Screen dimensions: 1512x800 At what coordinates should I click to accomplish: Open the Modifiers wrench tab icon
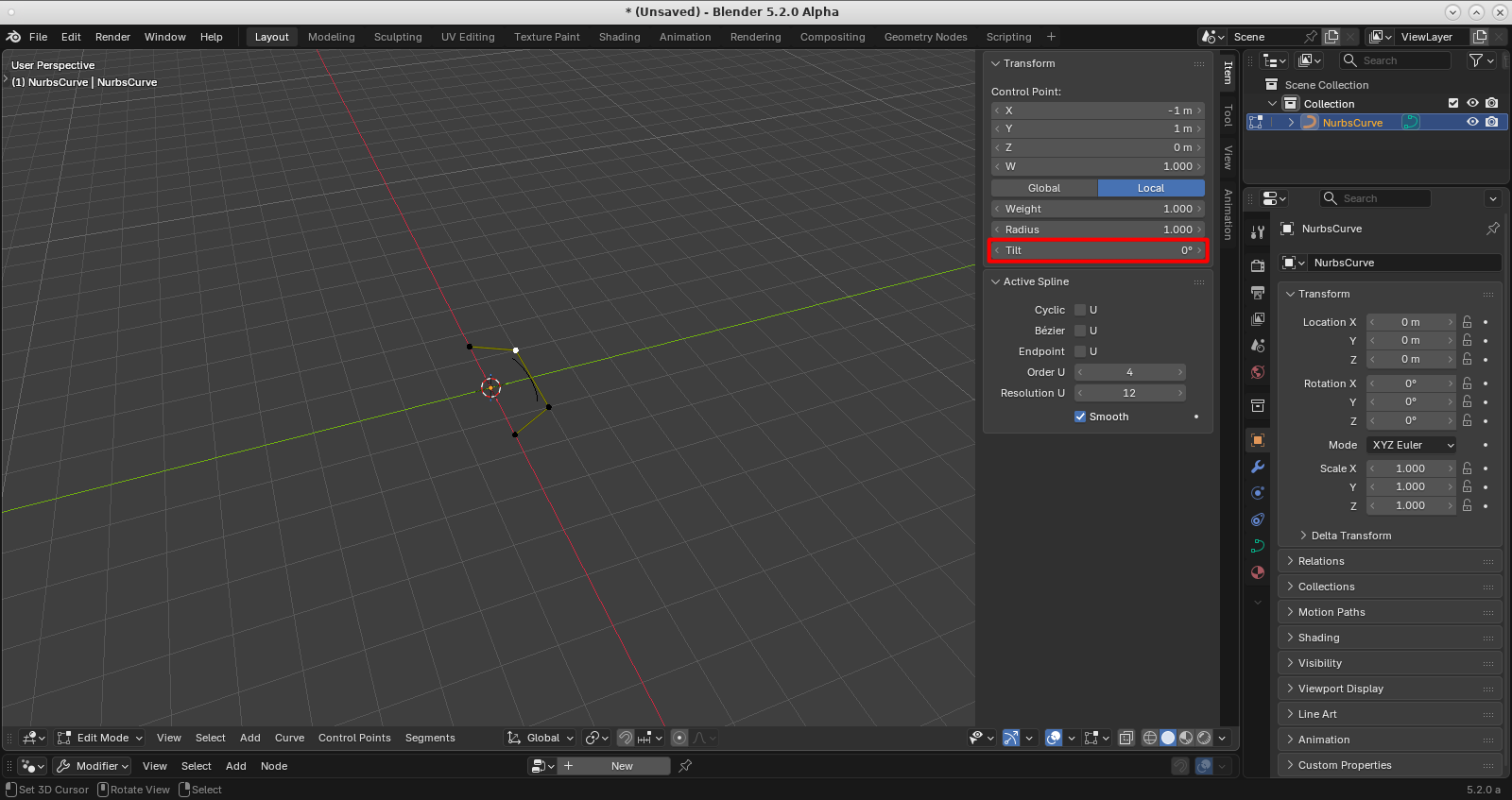[x=1258, y=467]
